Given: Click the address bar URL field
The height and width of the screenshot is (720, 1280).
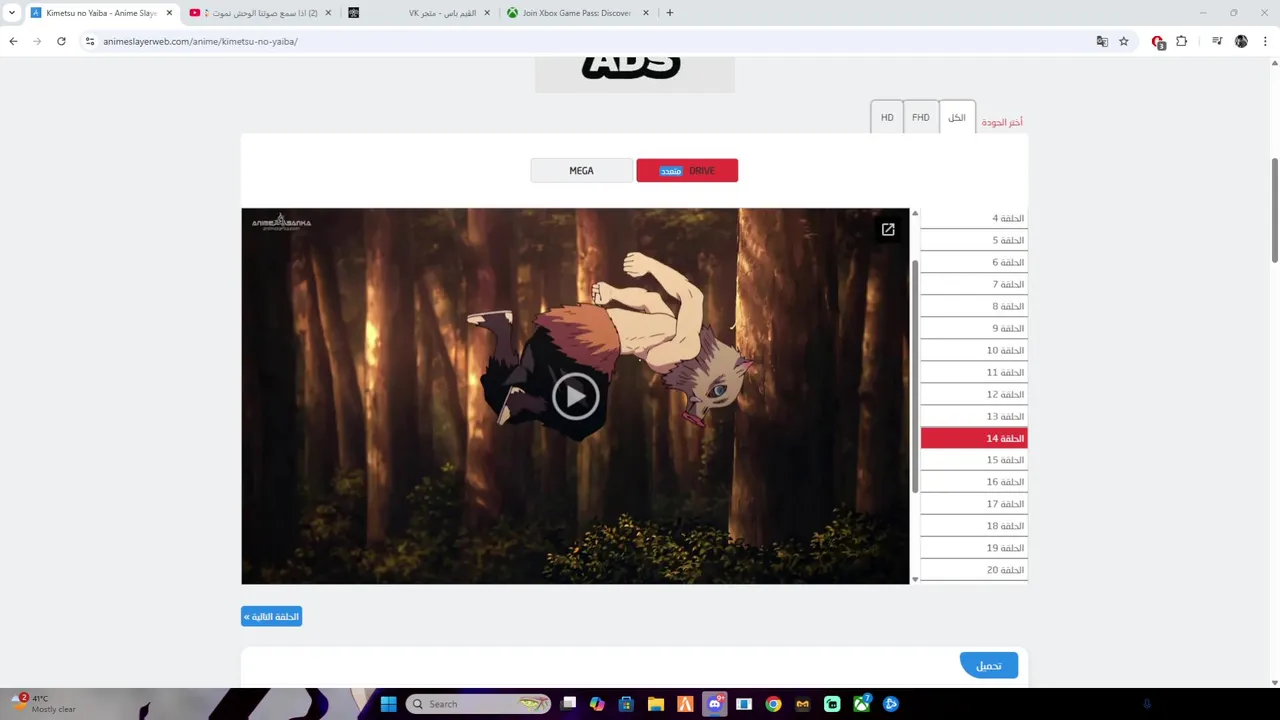Looking at the screenshot, I should [x=590, y=41].
